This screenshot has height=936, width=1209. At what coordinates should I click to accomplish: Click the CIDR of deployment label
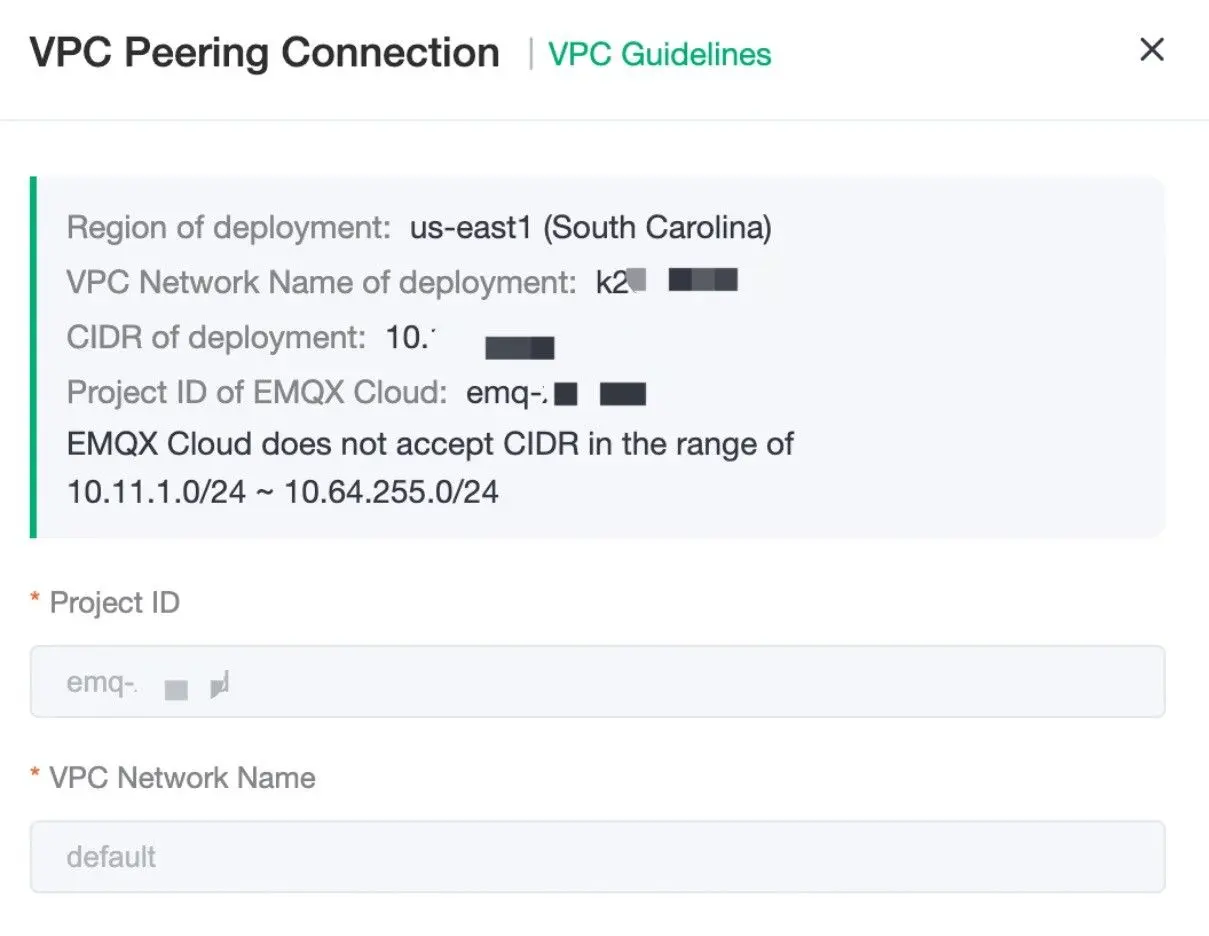coord(216,338)
